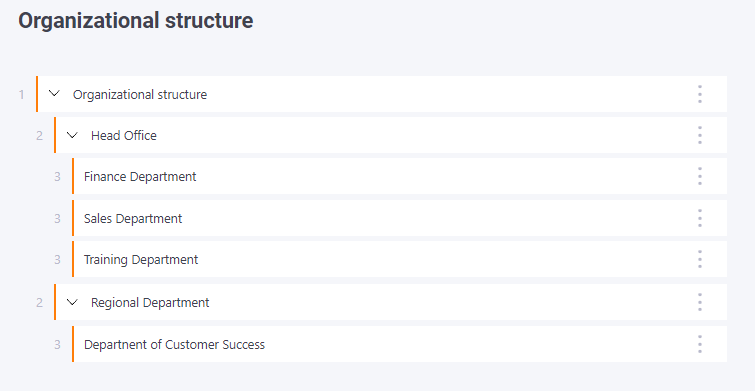The height and width of the screenshot is (391, 755).
Task: Collapse the Head Office branch
Action: coord(72,135)
